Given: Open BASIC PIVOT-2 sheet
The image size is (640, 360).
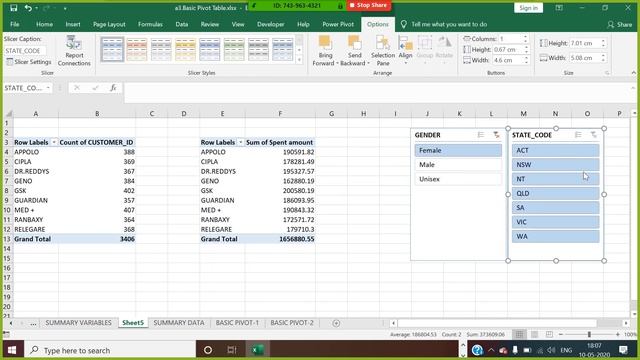Looking at the screenshot, I should tap(292, 322).
